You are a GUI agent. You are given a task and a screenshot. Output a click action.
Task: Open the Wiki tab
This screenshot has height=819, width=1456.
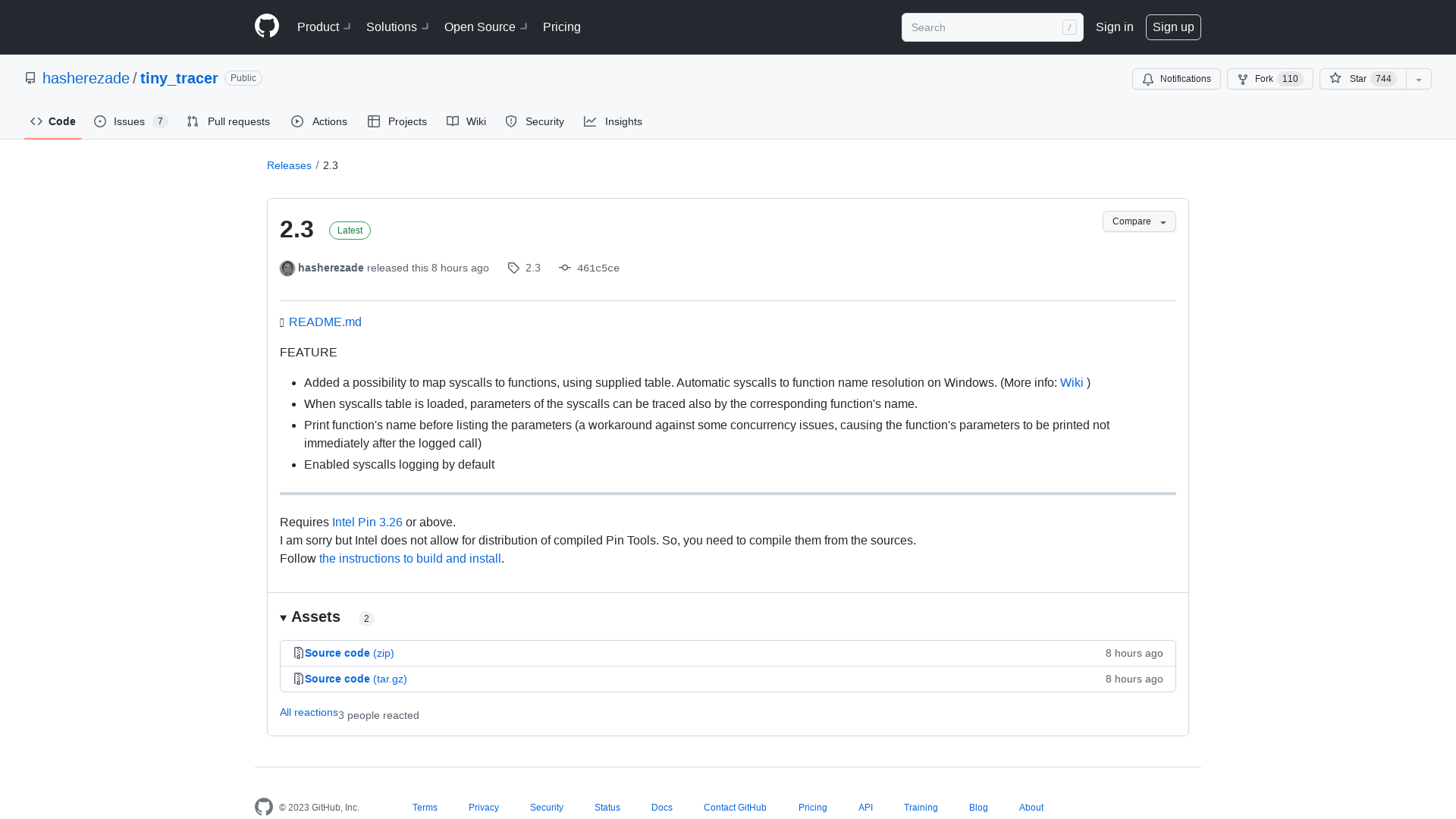tap(466, 121)
